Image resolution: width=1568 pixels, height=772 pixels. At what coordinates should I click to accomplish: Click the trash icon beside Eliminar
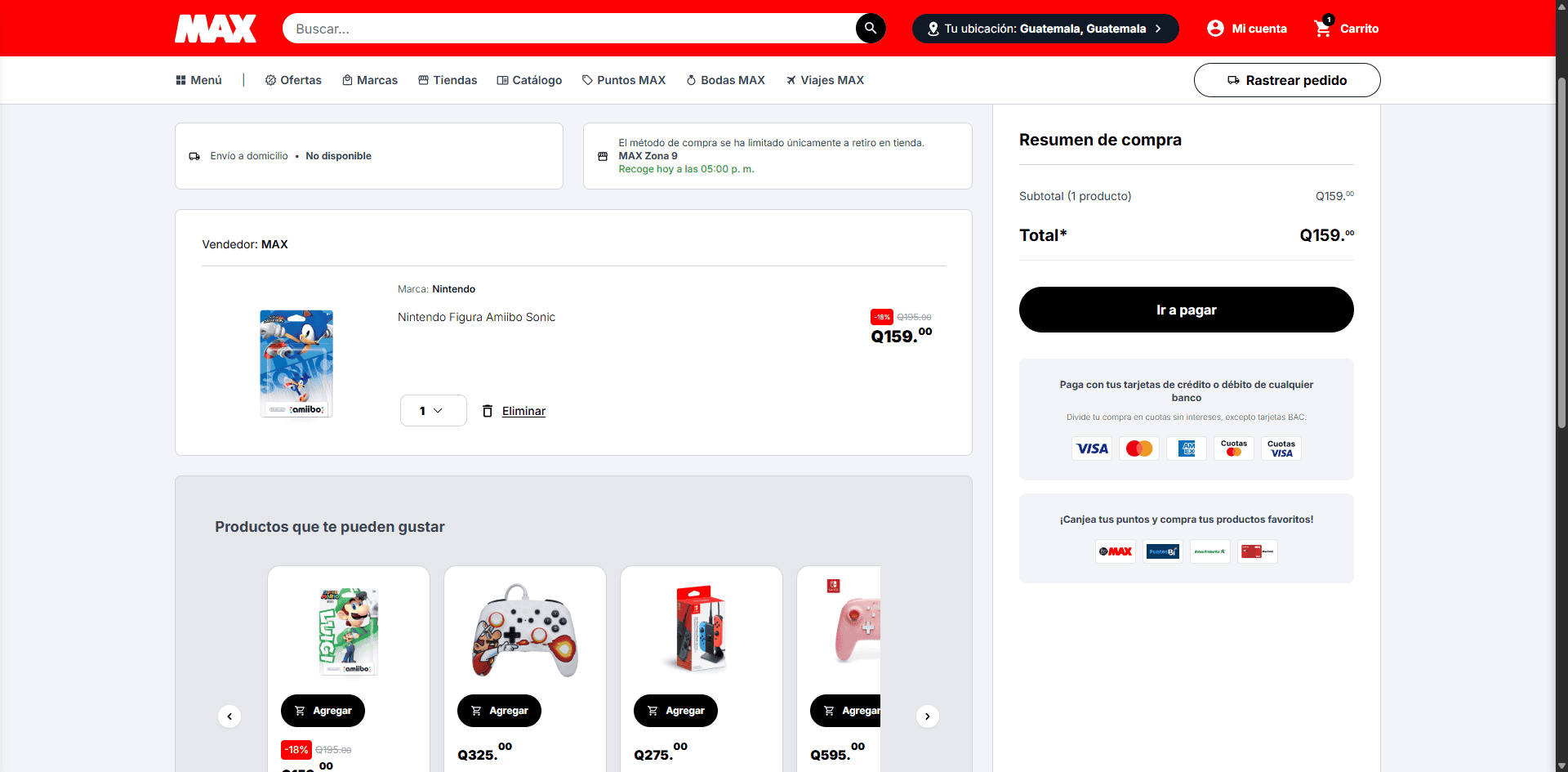[x=488, y=411]
